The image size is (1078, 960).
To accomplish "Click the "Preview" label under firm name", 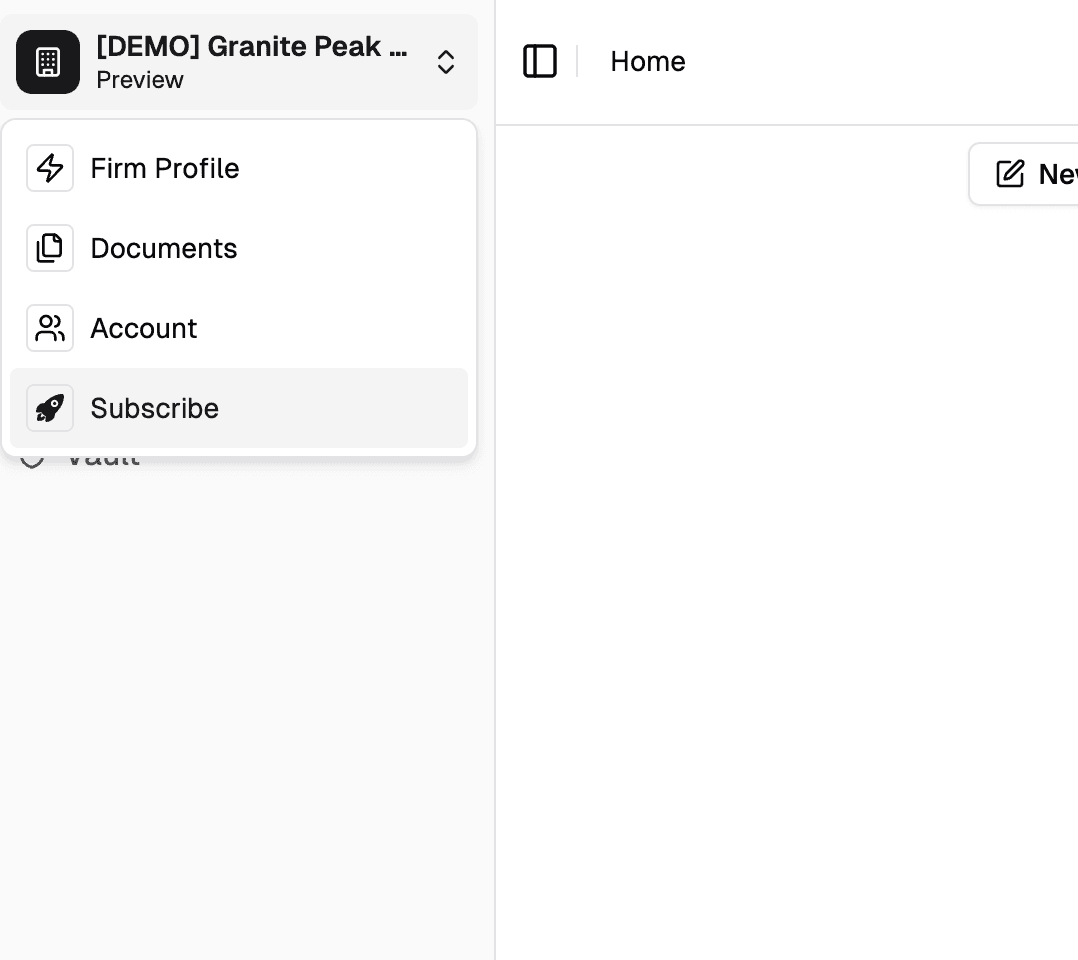I will pyautogui.click(x=140, y=80).
